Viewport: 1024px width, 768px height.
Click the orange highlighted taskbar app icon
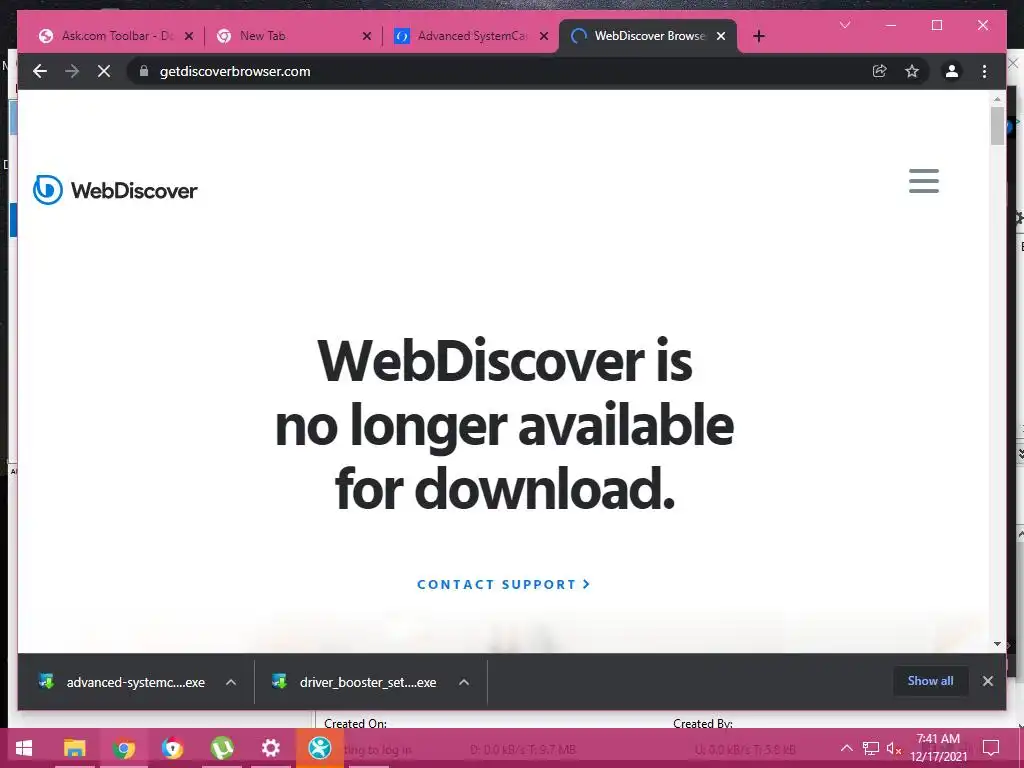319,748
